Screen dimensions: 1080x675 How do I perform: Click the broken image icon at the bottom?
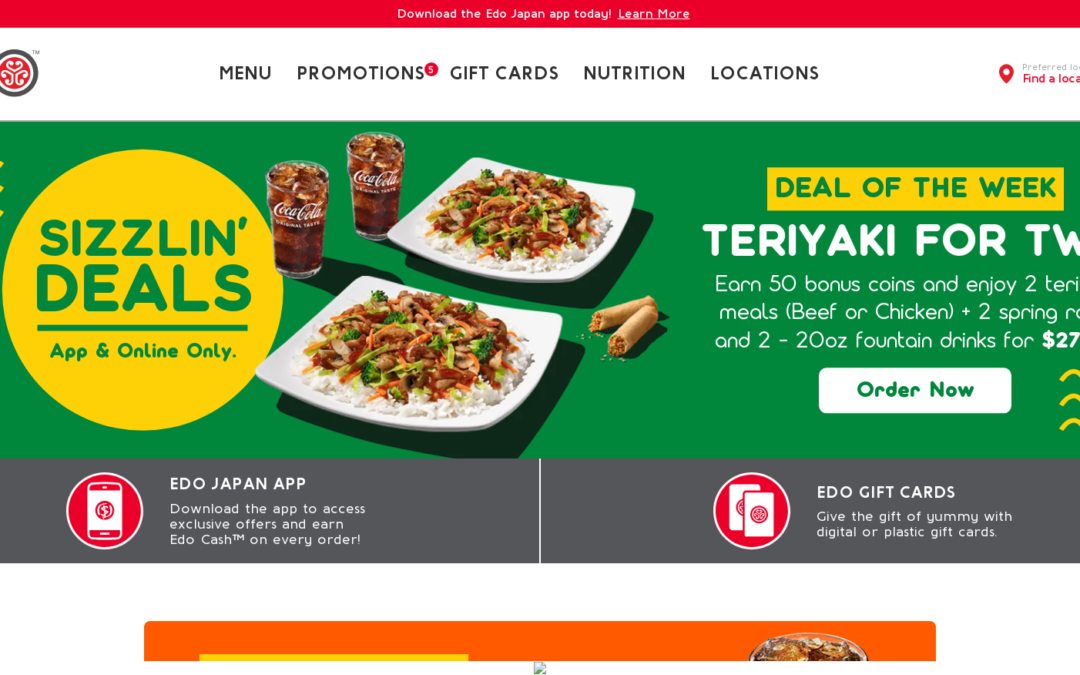(540, 667)
